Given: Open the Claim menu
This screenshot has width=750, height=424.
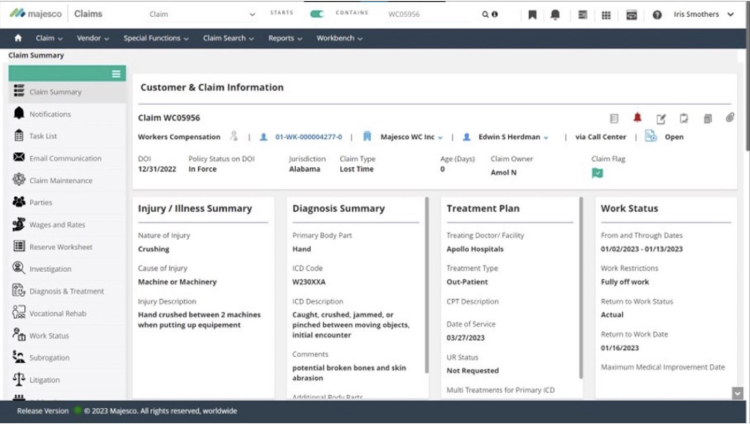Looking at the screenshot, I should pos(49,38).
